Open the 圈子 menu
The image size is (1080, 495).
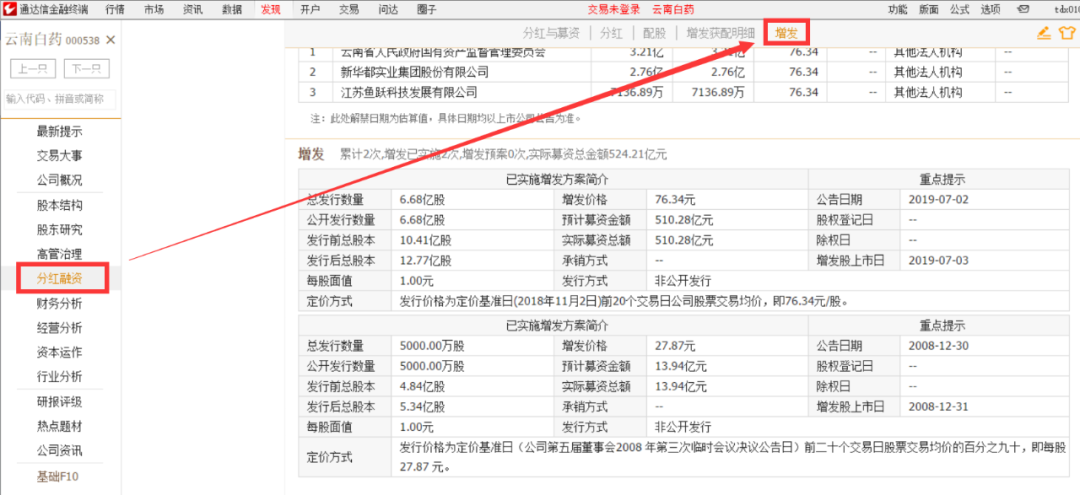click(x=427, y=9)
